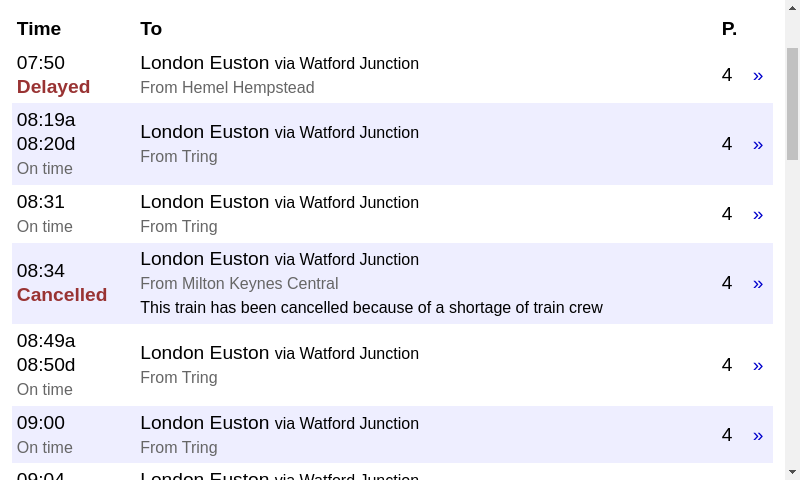The width and height of the screenshot is (800, 480).
Task: Open details arrow for 08:50d train
Action: tap(758, 366)
